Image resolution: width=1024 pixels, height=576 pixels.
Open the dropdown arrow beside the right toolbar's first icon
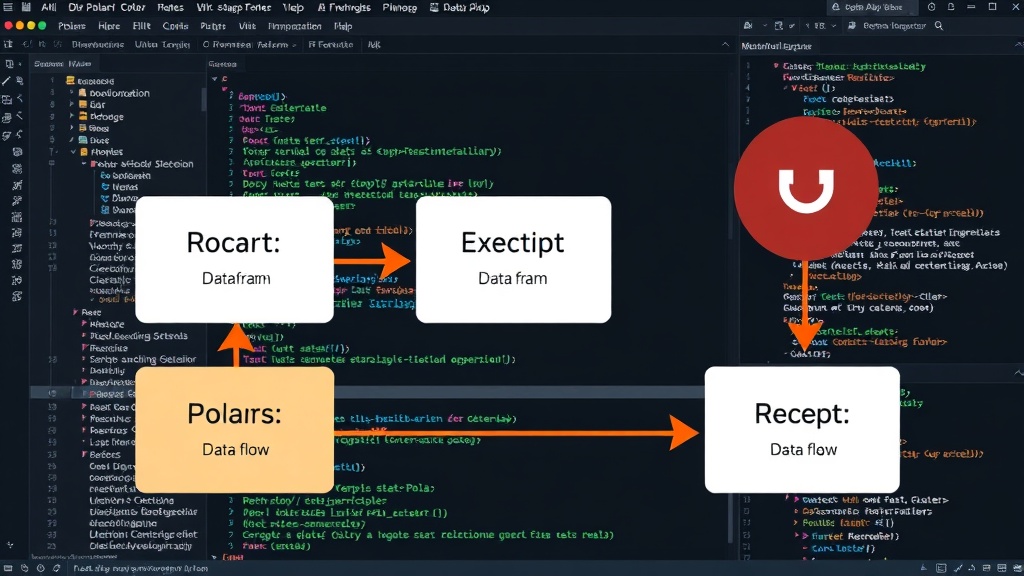764,25
